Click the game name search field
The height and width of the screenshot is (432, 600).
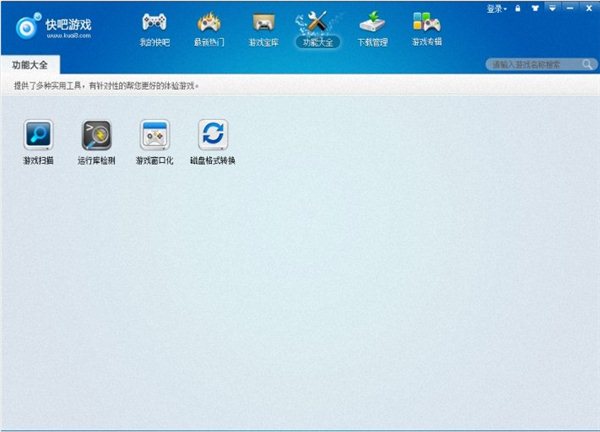pyautogui.click(x=534, y=65)
